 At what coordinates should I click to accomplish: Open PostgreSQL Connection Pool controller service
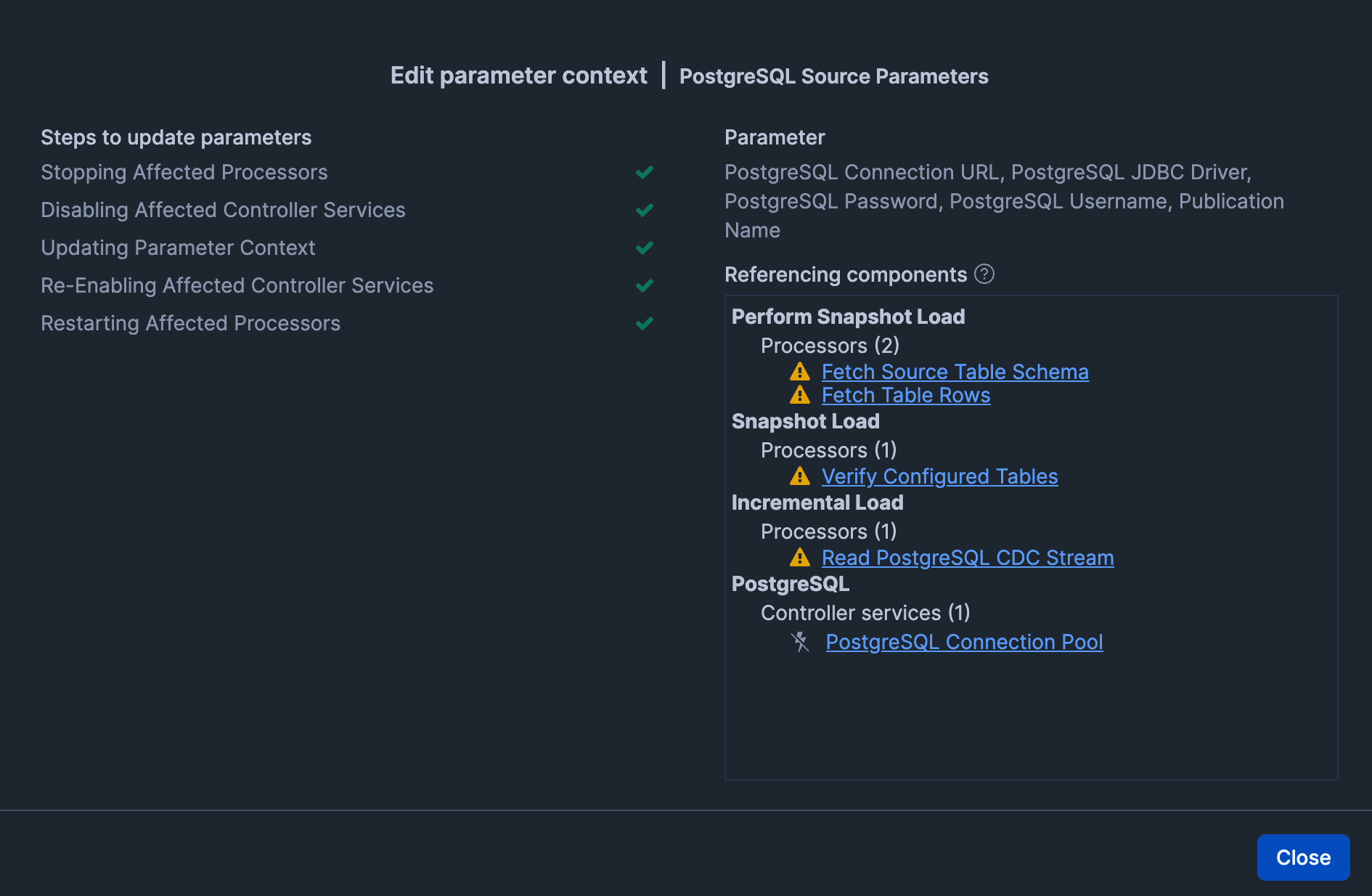(964, 642)
